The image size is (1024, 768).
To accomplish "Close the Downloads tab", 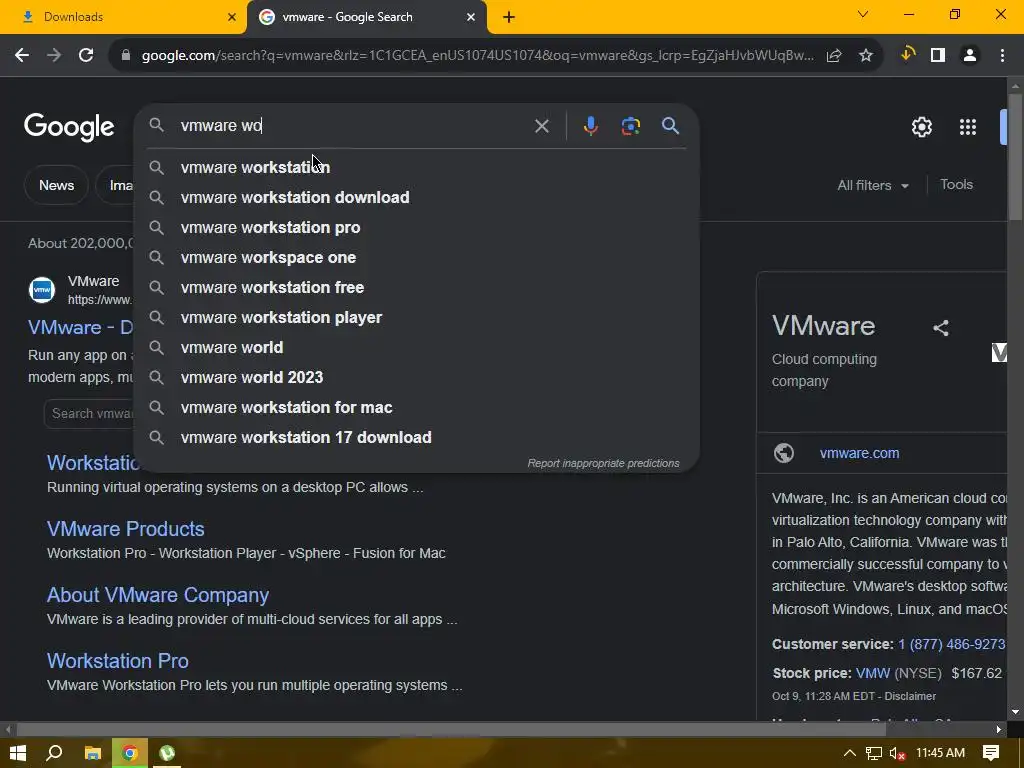I will pos(232,17).
